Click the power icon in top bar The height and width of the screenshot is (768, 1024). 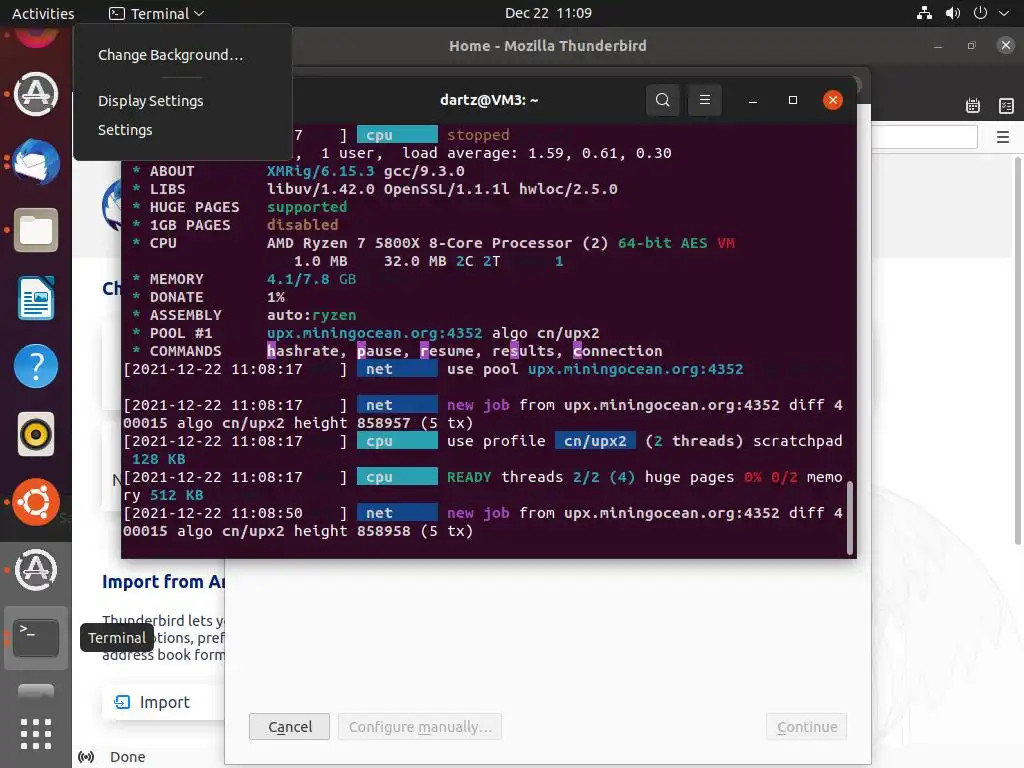click(980, 13)
